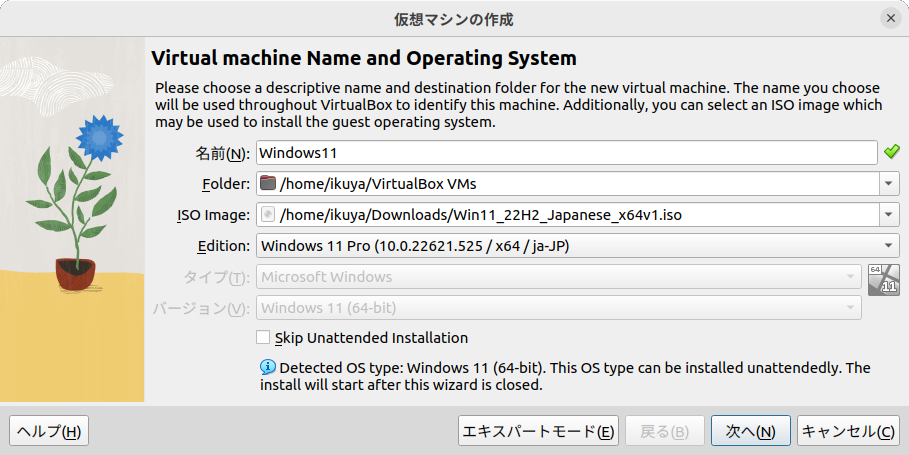The height and width of the screenshot is (455, 909).
Task: Open the Folder dropdown arrow
Action: (889, 184)
